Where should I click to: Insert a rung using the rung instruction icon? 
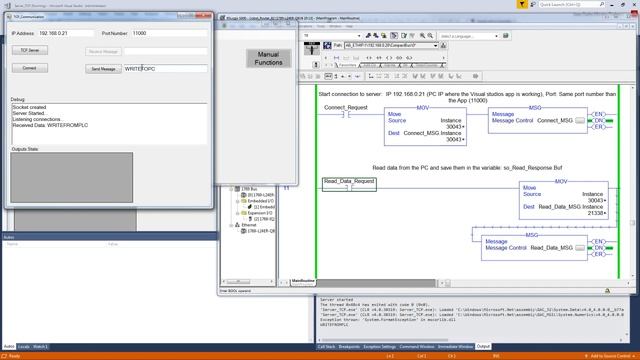[x=336, y=58]
